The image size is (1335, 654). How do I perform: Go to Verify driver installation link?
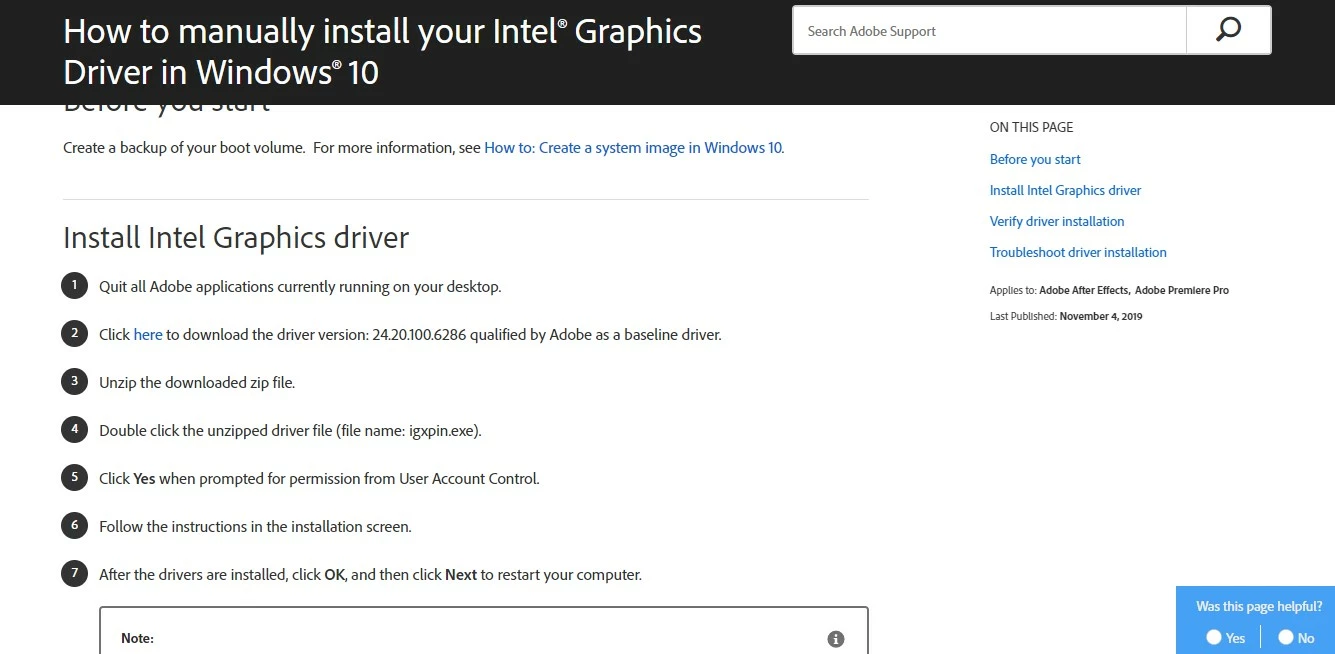click(x=1057, y=221)
